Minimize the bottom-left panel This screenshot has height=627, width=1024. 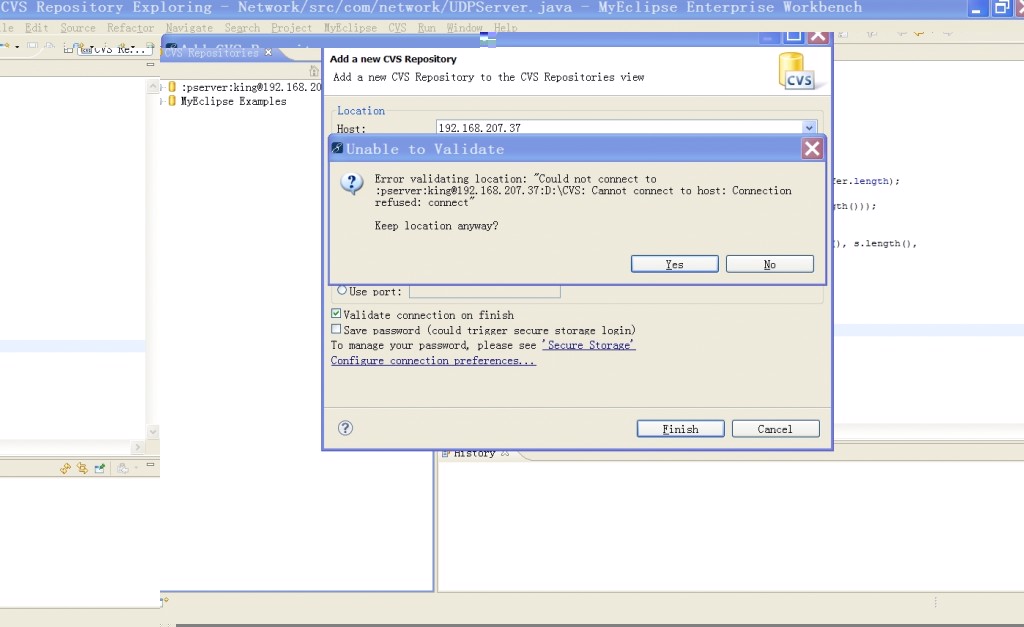click(150, 464)
